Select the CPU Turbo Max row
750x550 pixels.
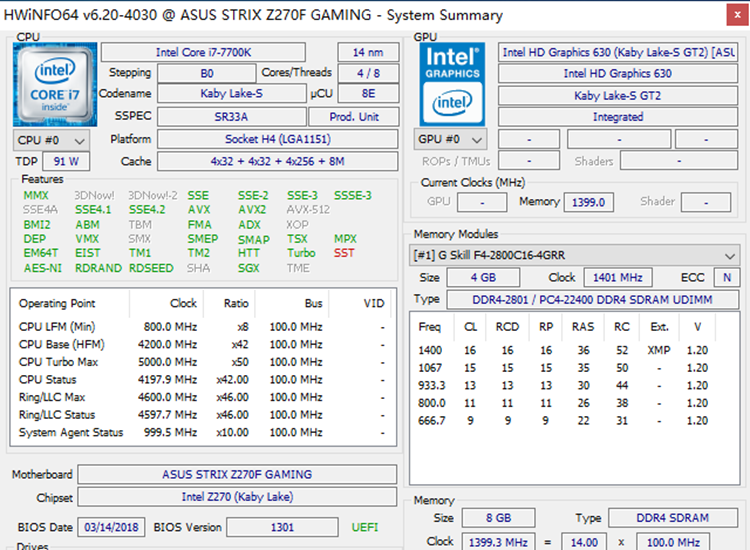pyautogui.click(x=203, y=362)
